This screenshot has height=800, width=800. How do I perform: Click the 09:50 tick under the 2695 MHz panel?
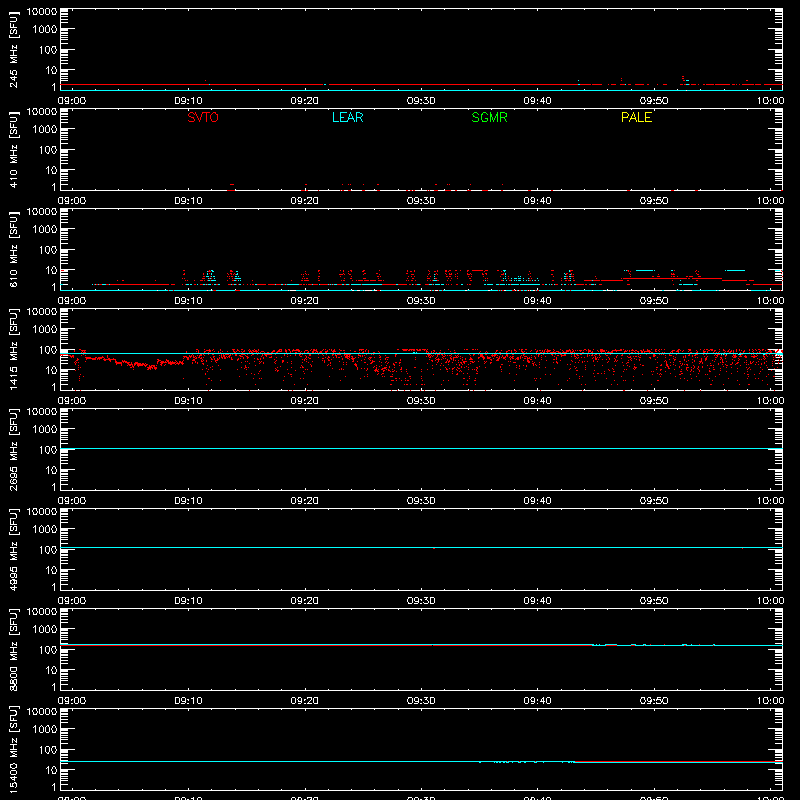click(x=654, y=501)
